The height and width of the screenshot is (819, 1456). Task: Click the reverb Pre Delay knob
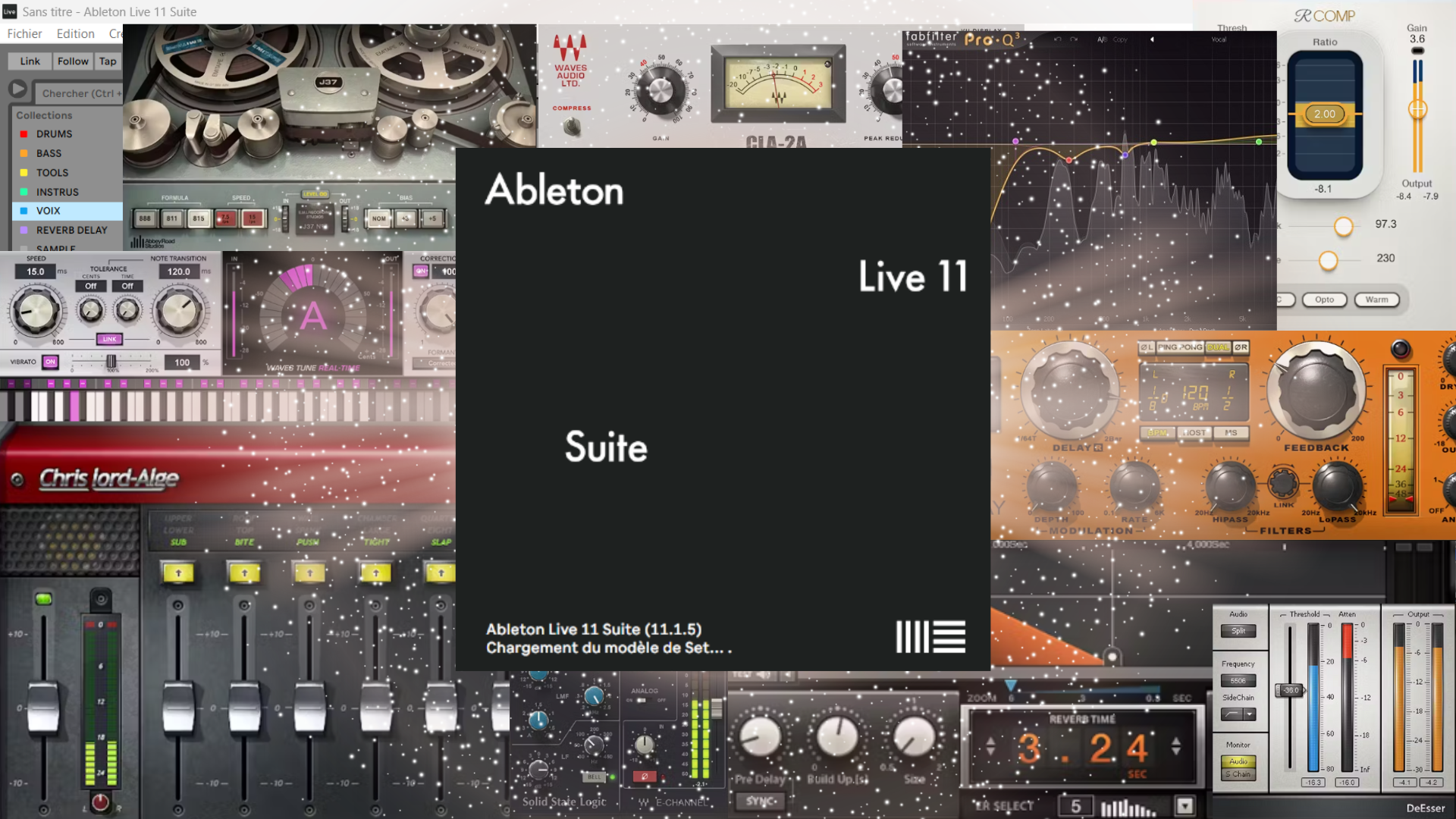coord(759,738)
